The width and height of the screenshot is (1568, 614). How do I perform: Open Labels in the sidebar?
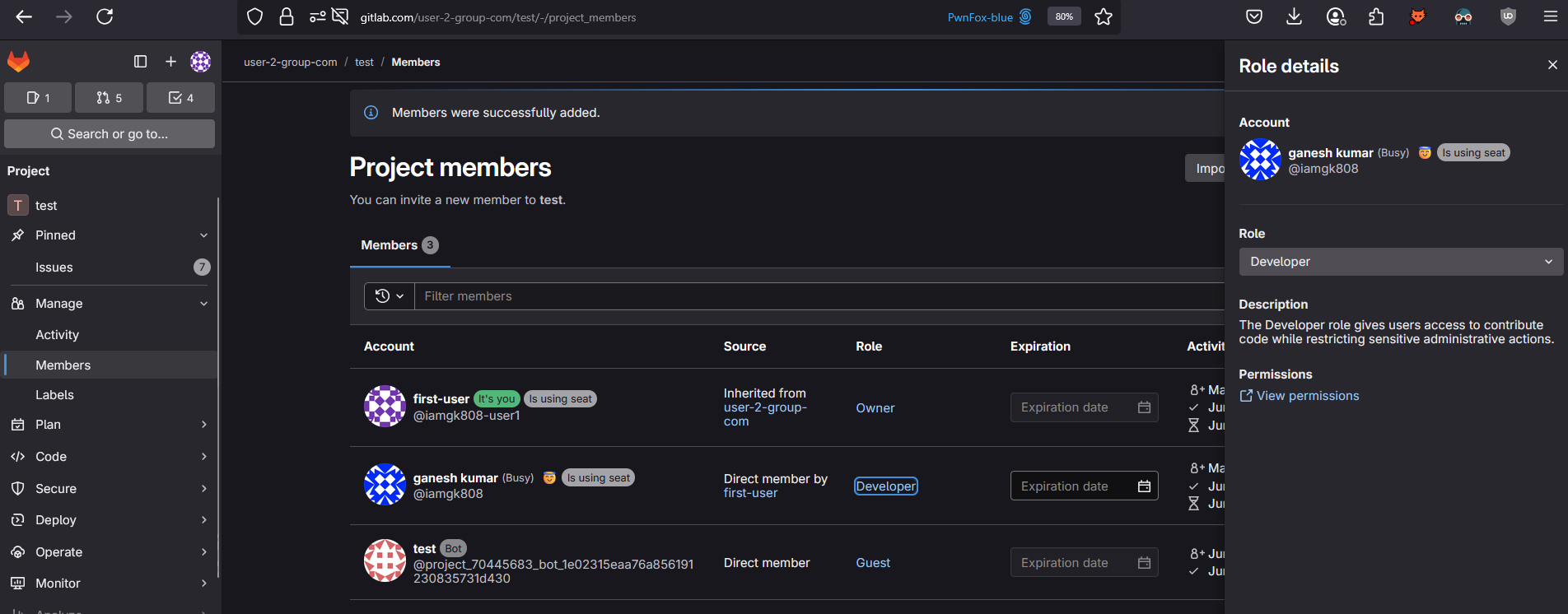pyautogui.click(x=54, y=395)
